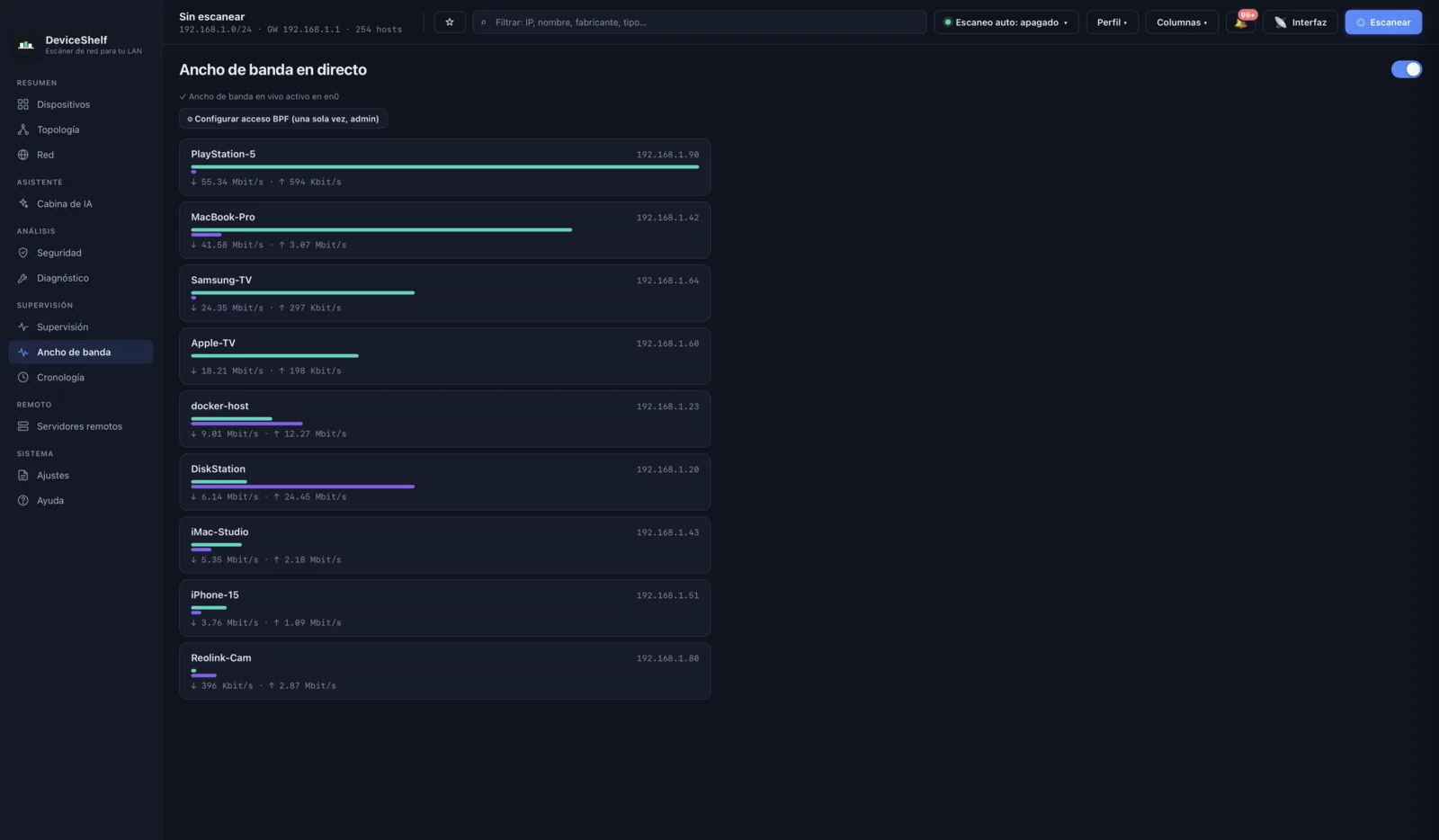Open Ayuda in the sidebar

tap(81, 501)
